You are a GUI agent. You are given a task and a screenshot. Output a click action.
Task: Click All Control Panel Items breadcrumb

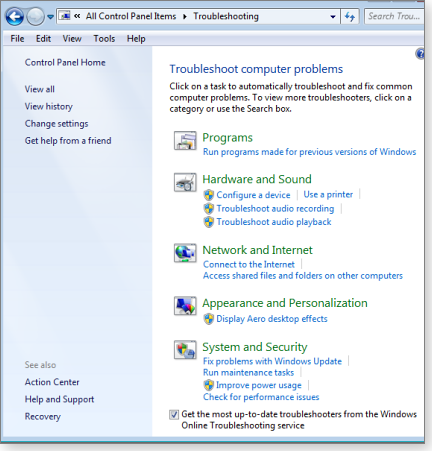[x=131, y=16]
